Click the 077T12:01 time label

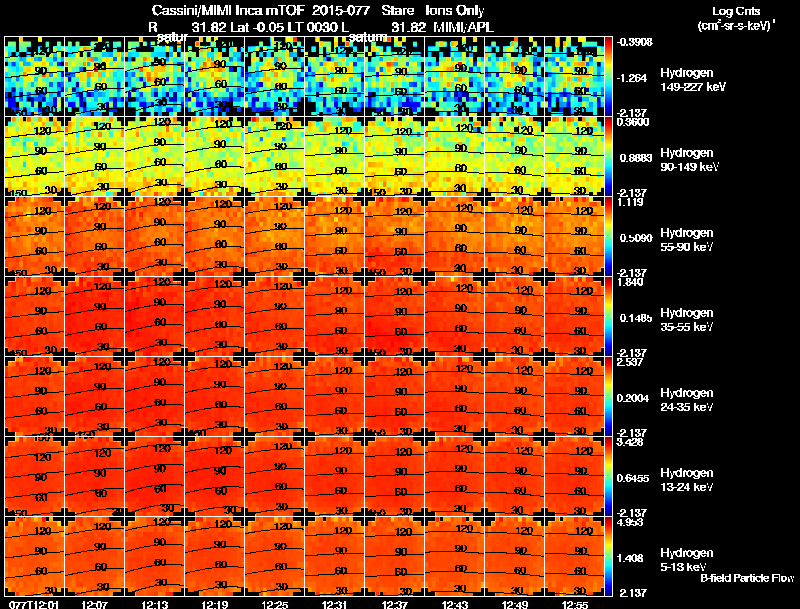pos(34,604)
